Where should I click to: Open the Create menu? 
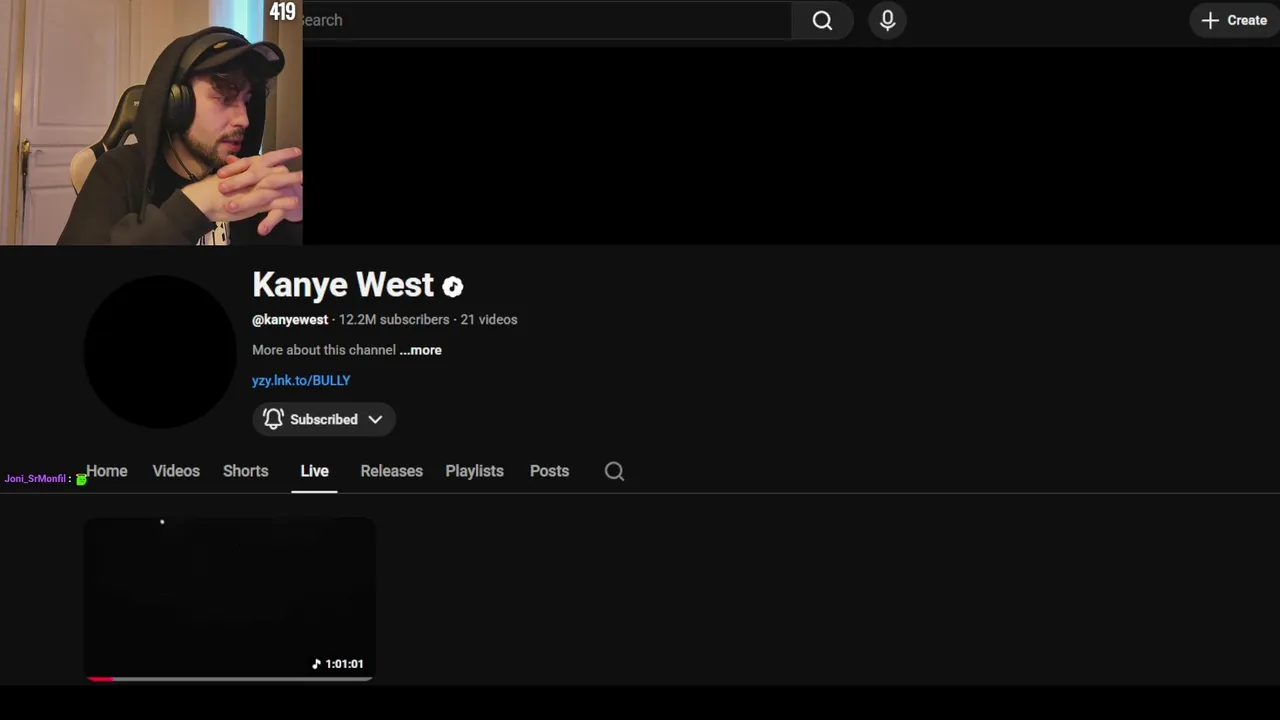[1234, 20]
